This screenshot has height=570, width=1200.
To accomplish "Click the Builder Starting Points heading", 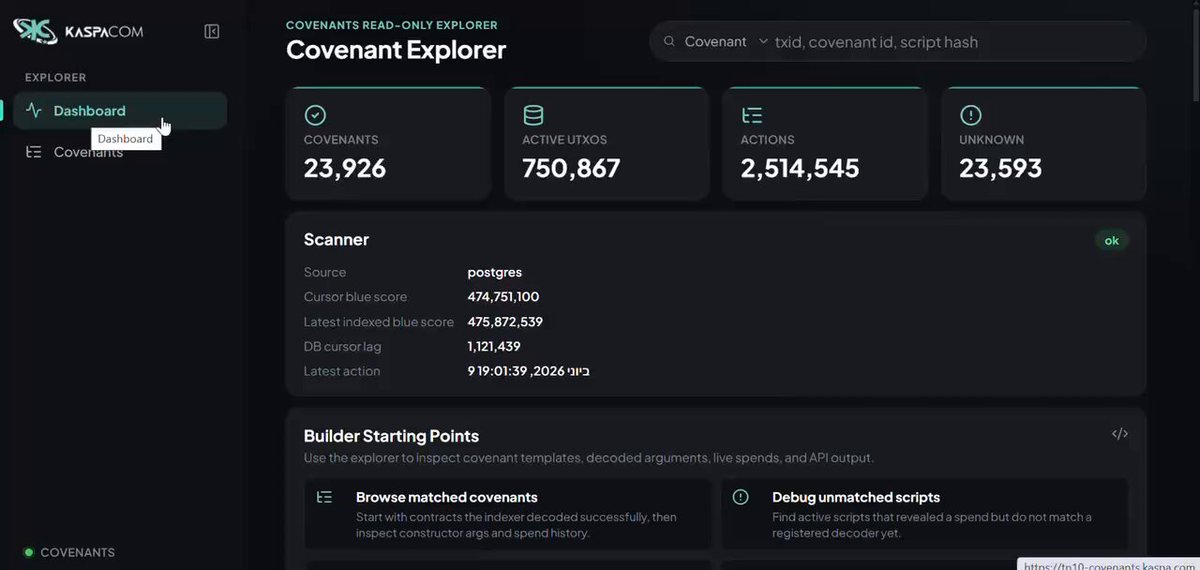I will [391, 436].
